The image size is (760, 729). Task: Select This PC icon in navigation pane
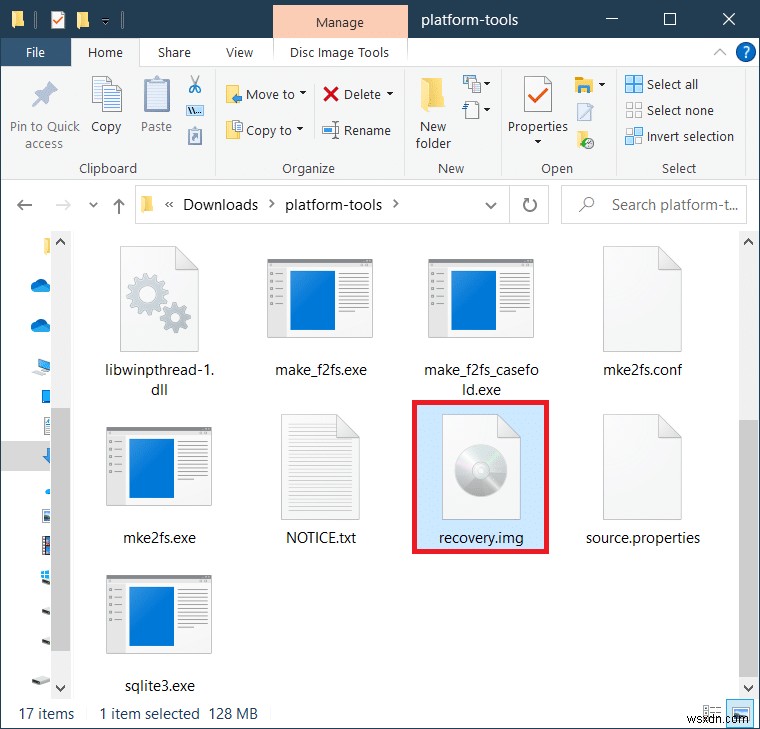click(x=42, y=367)
